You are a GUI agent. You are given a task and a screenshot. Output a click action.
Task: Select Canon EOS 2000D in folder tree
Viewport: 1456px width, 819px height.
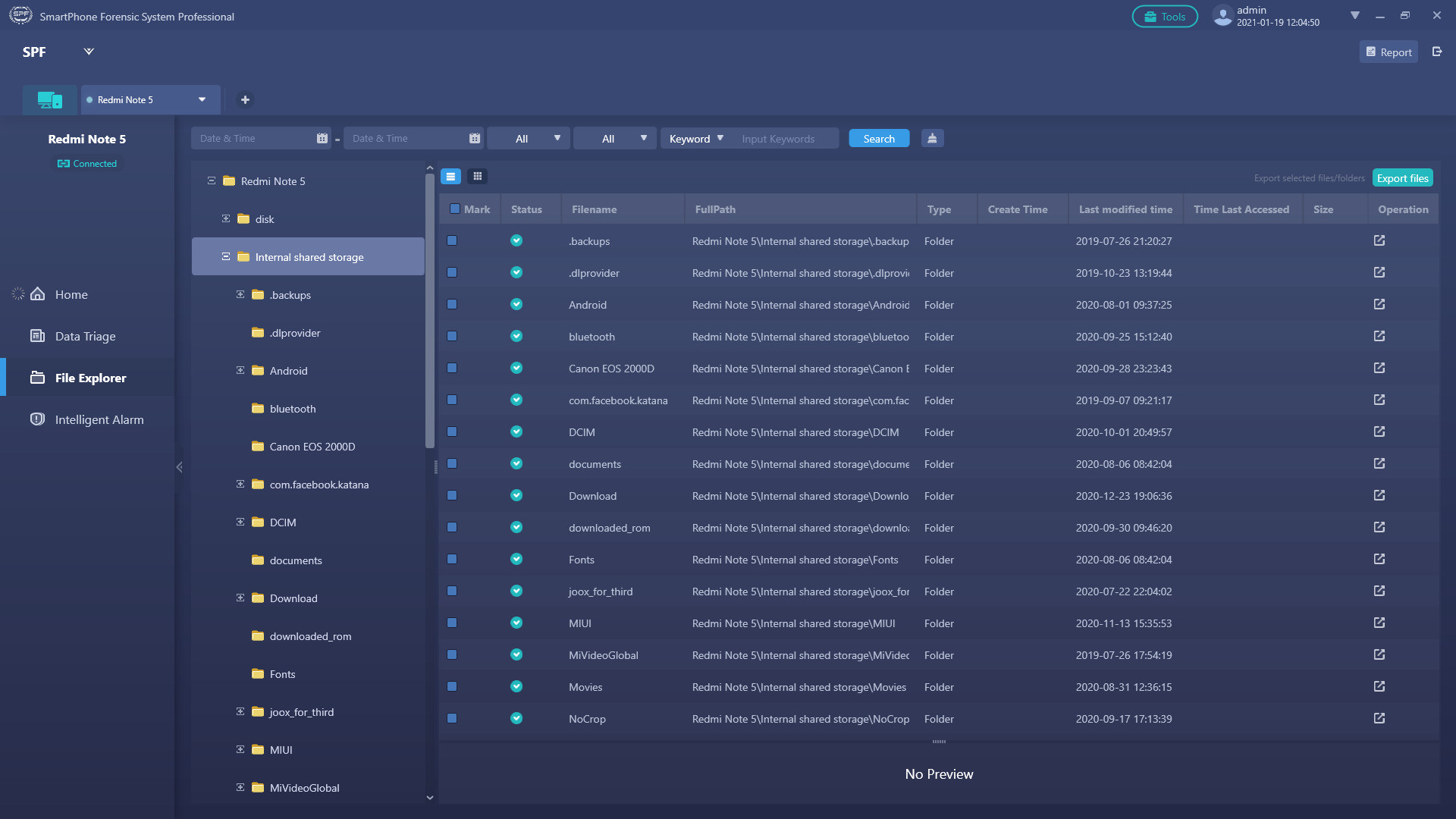point(312,446)
